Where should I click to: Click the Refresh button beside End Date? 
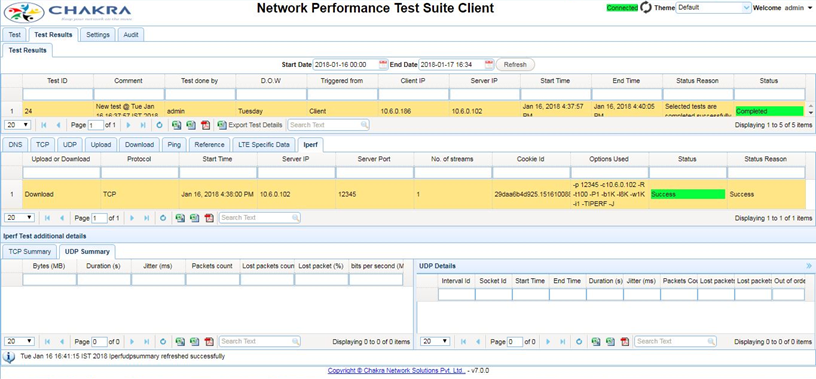[515, 65]
